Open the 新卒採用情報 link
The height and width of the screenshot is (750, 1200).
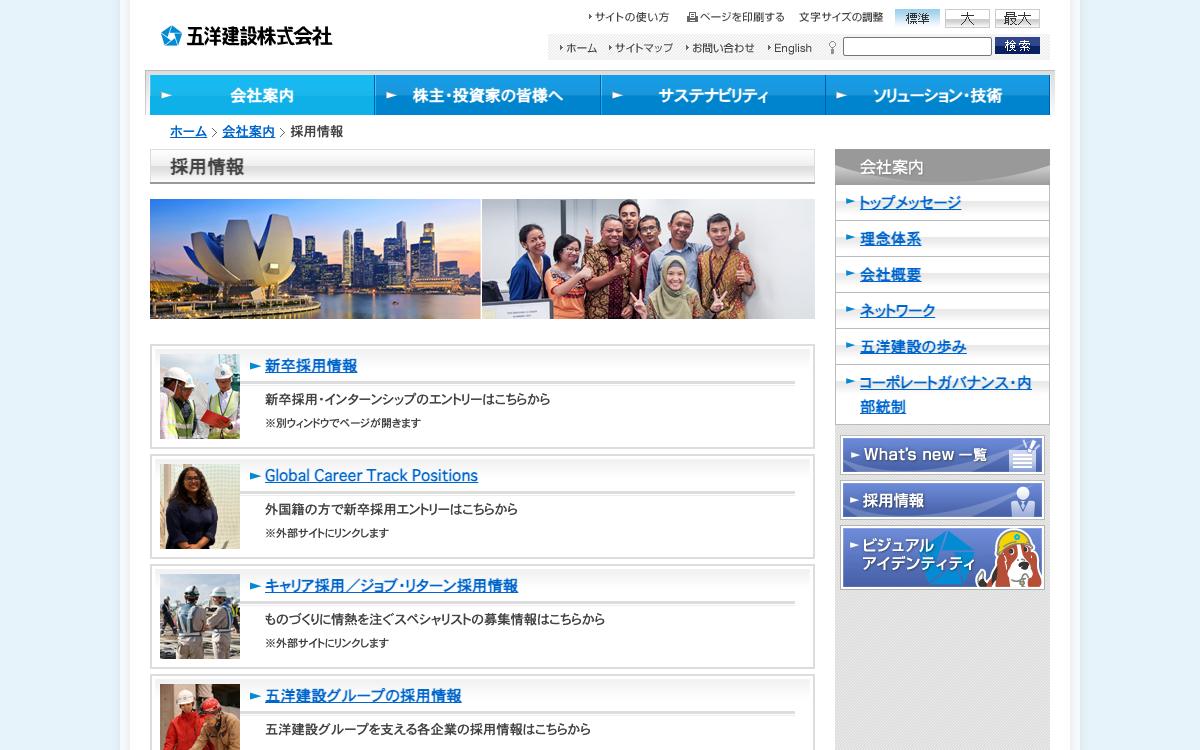(311, 366)
